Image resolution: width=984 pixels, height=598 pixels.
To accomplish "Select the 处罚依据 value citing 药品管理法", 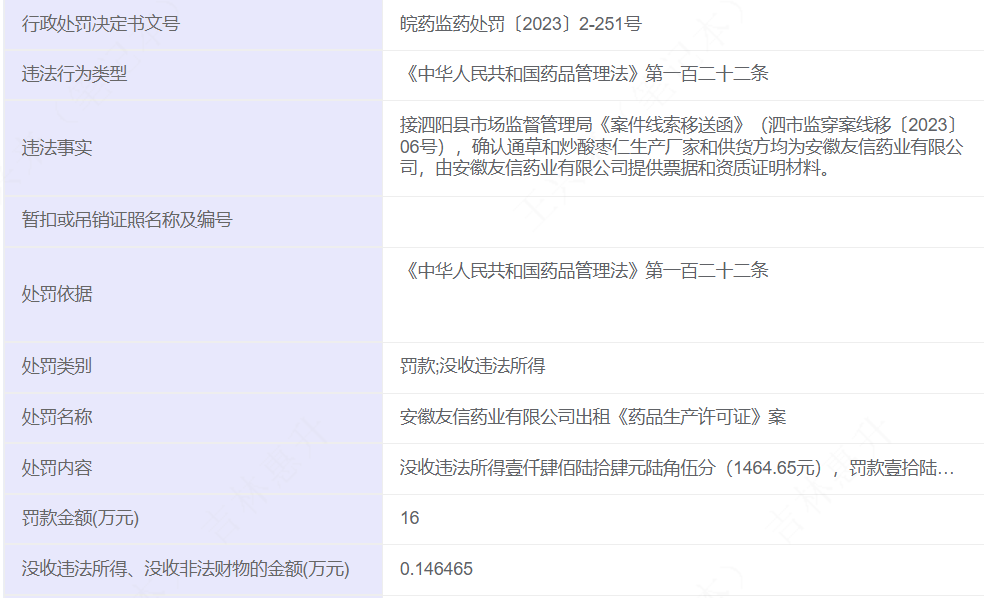I will click(x=583, y=271).
